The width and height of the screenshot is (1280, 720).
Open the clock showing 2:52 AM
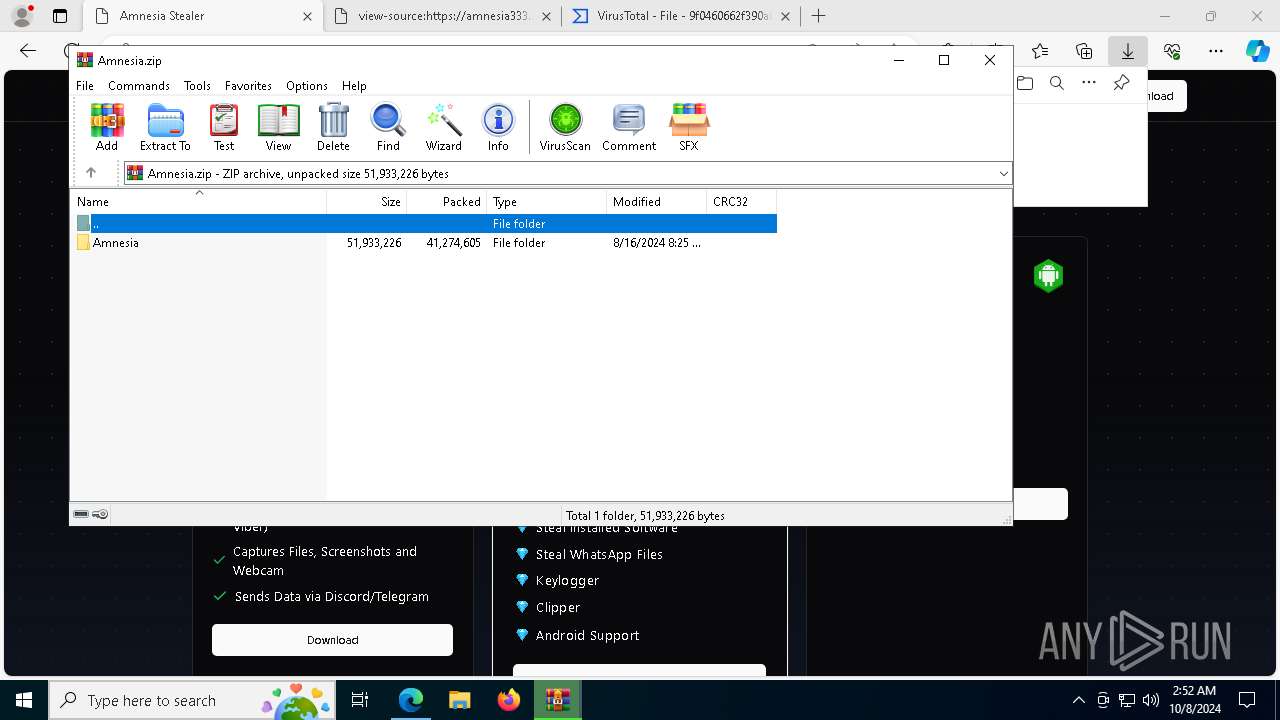(x=1194, y=700)
